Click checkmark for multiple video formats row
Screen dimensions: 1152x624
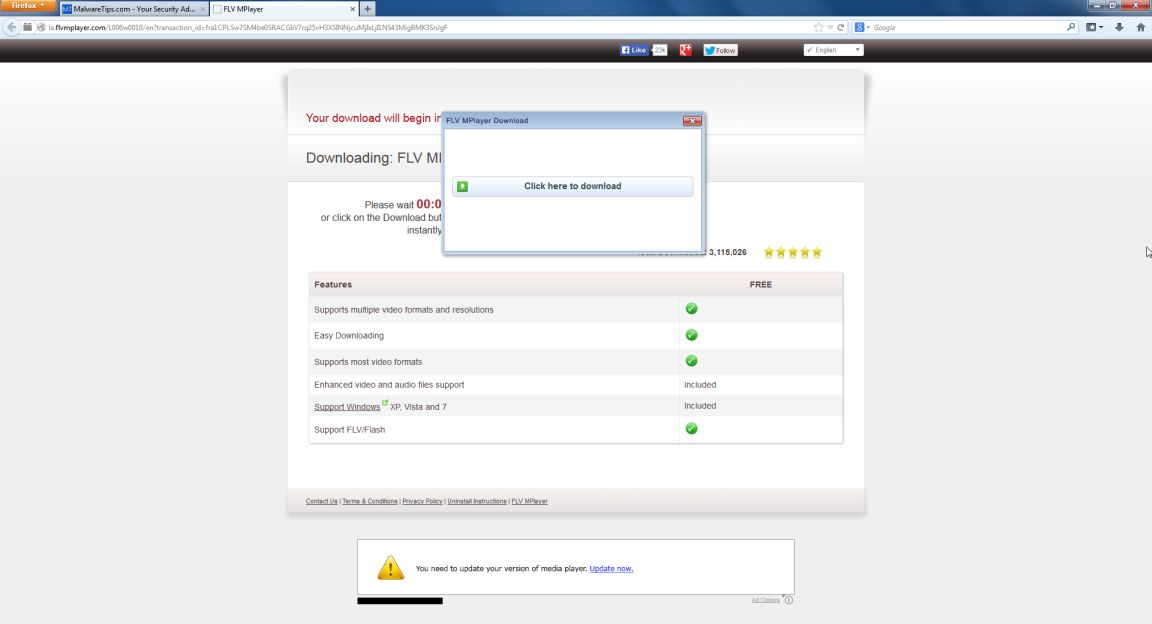(x=691, y=309)
